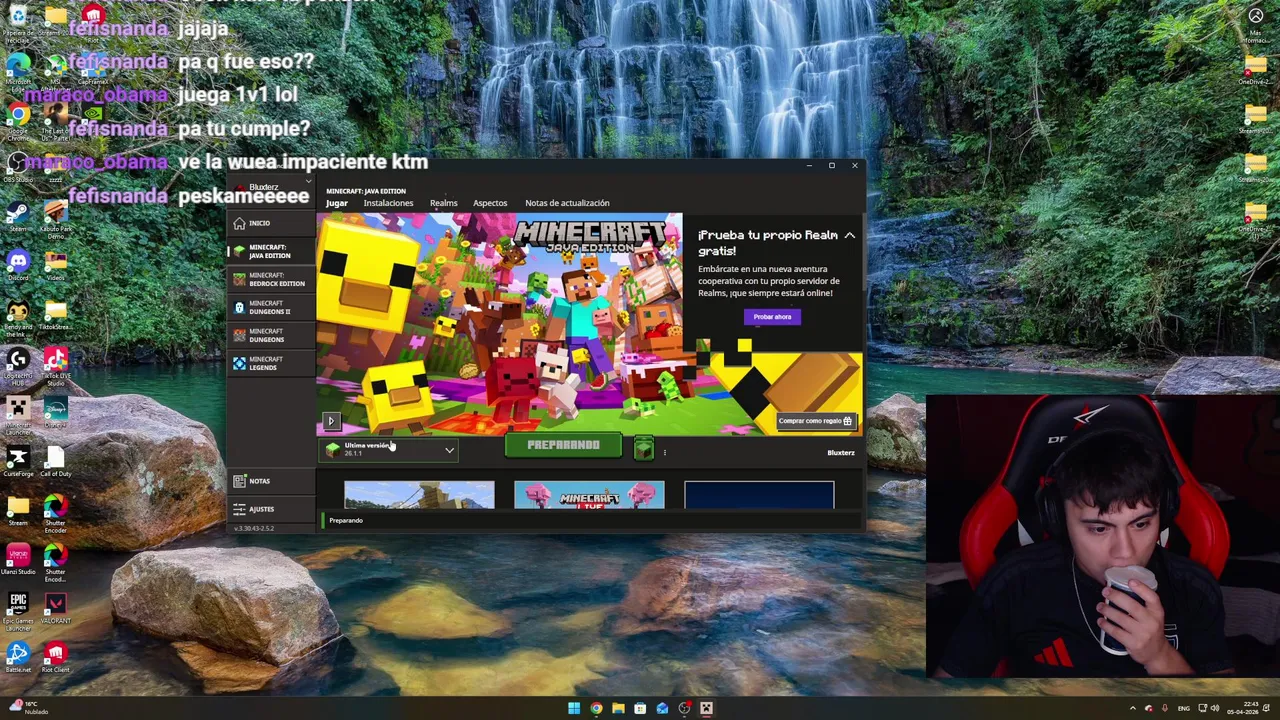Open Windows Start button on taskbar

574,709
